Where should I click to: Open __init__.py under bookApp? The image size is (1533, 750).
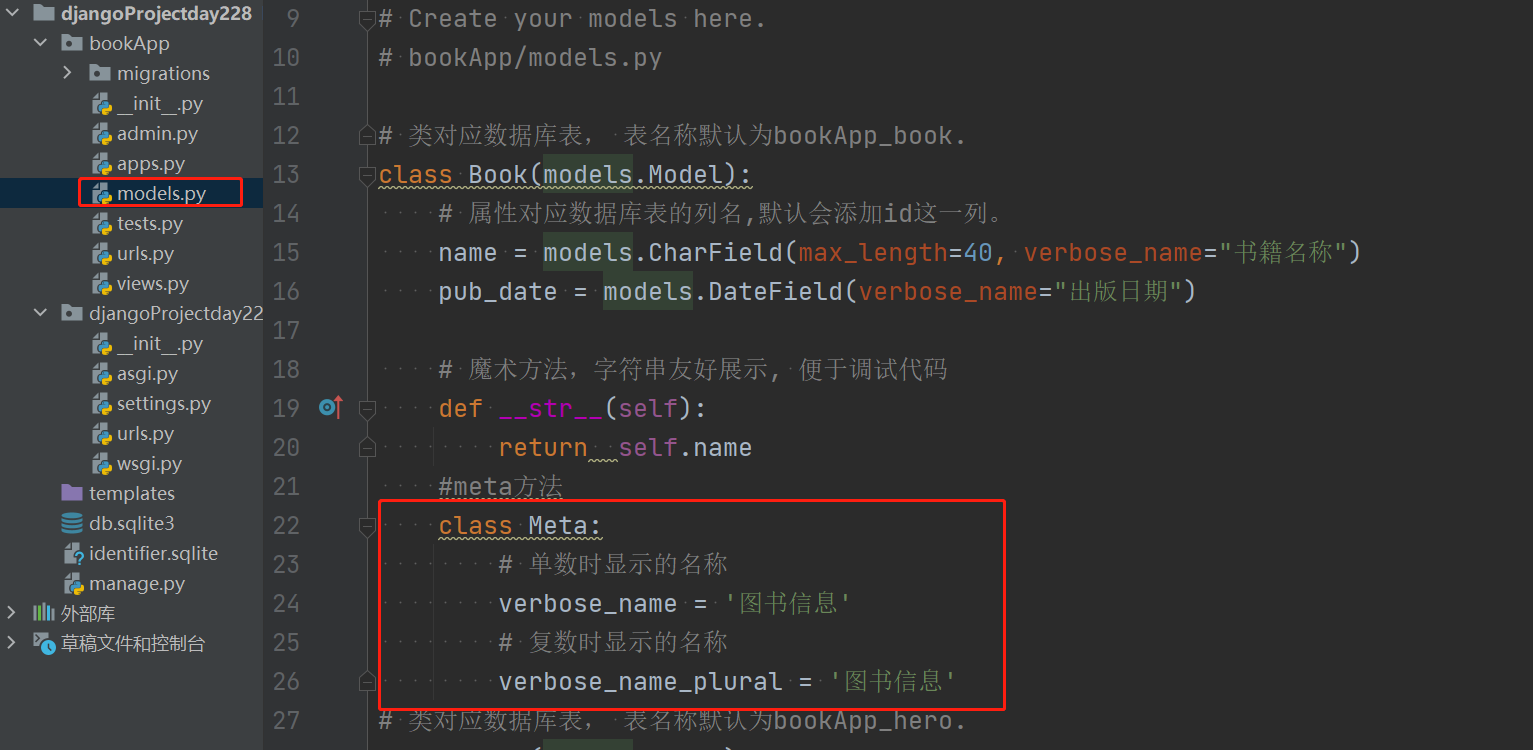[160, 103]
